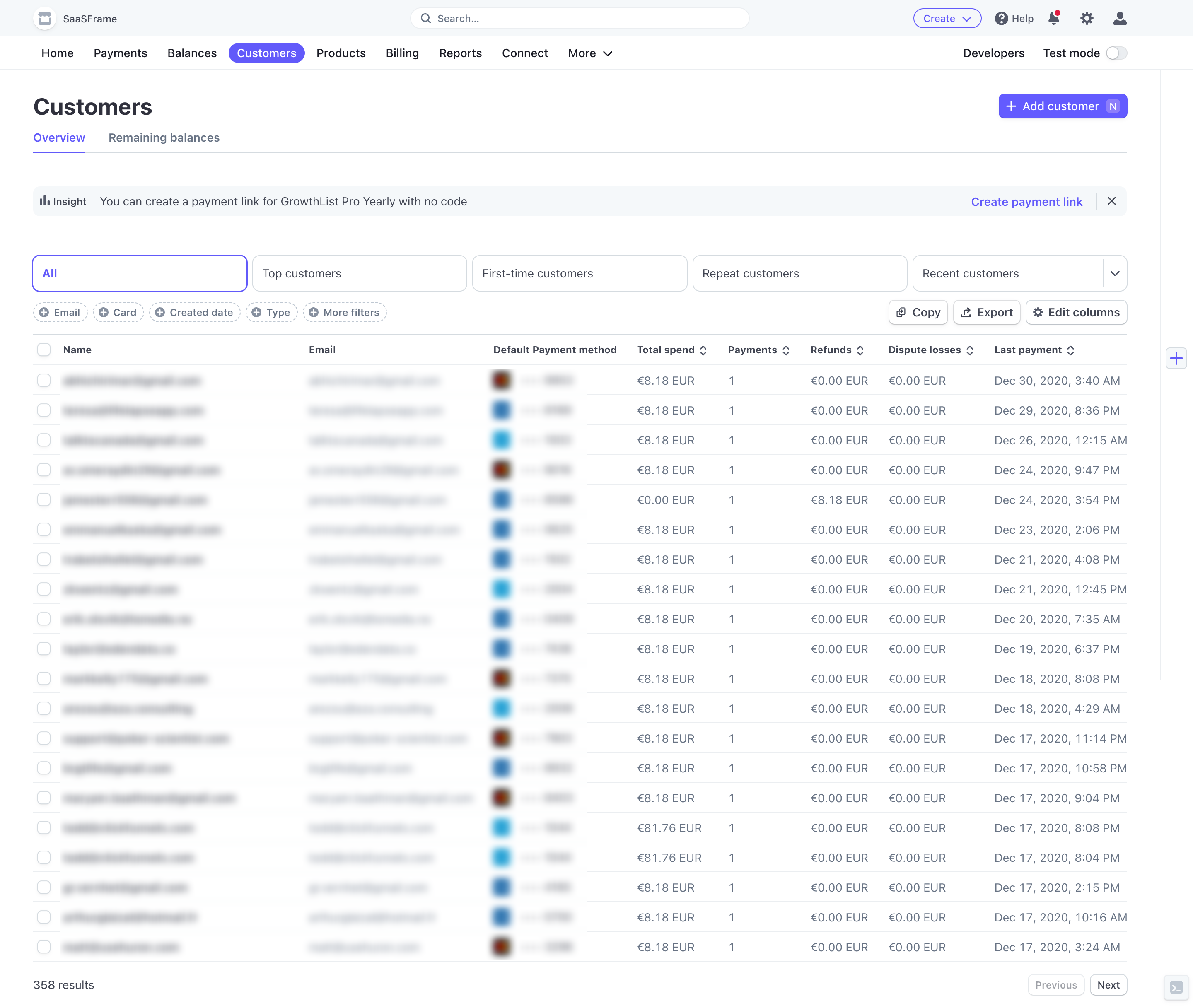Add Email filter plus icon
1193x1008 pixels.
[44, 313]
